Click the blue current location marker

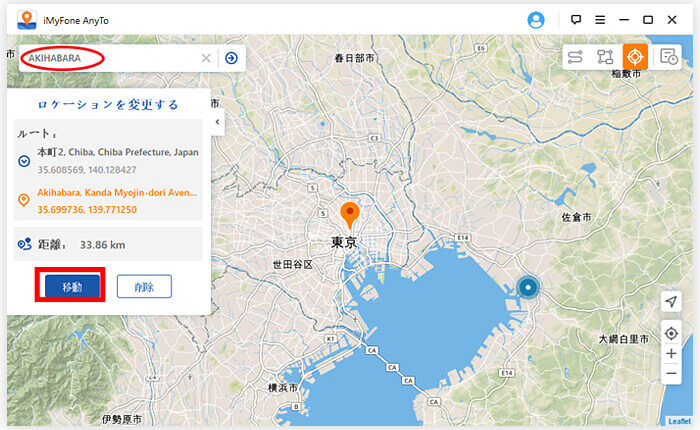(x=529, y=287)
